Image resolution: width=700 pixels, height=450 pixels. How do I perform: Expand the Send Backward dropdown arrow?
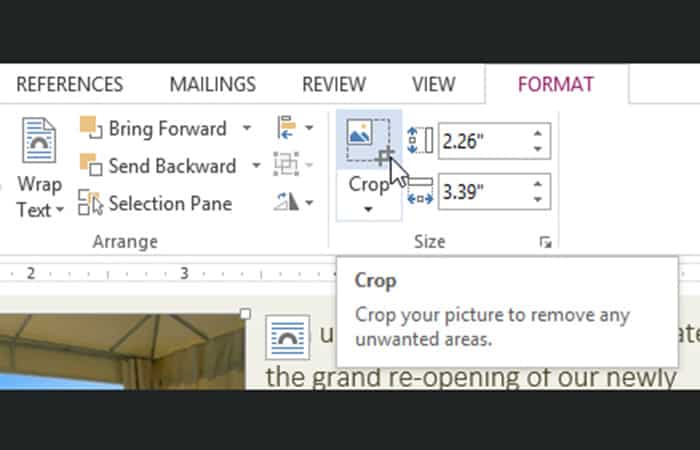point(256,166)
